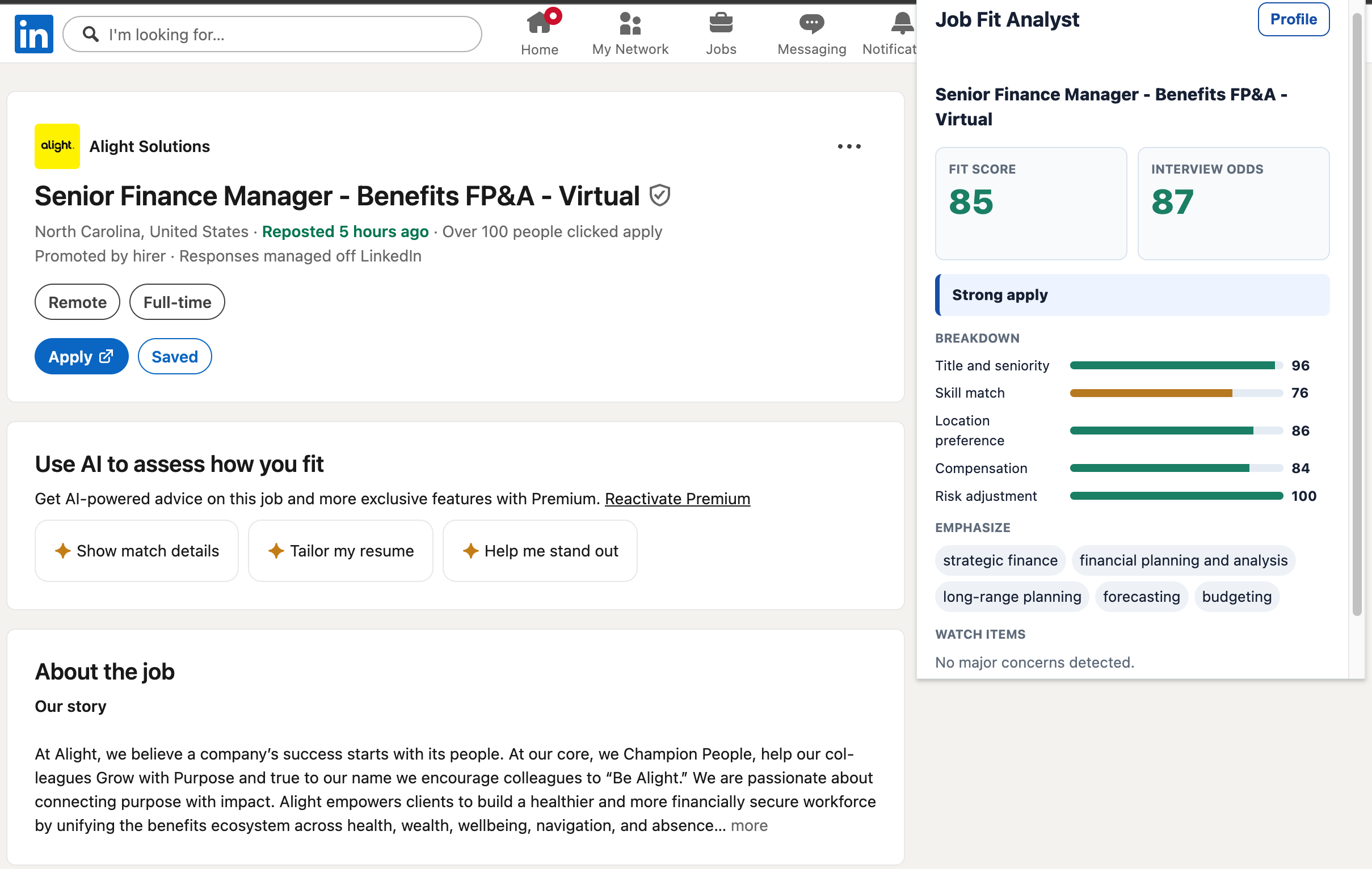
Task: Click the search magnifier icon
Action: [x=91, y=34]
